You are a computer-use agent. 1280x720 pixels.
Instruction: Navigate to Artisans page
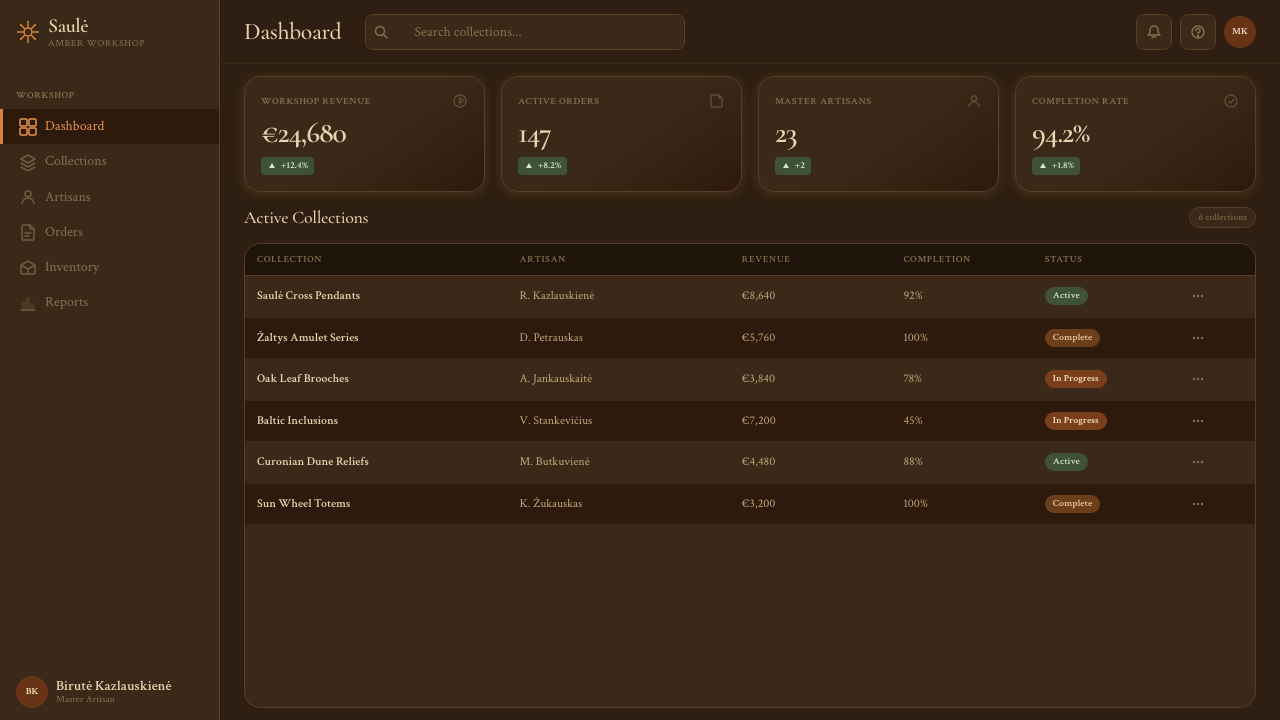(110, 197)
